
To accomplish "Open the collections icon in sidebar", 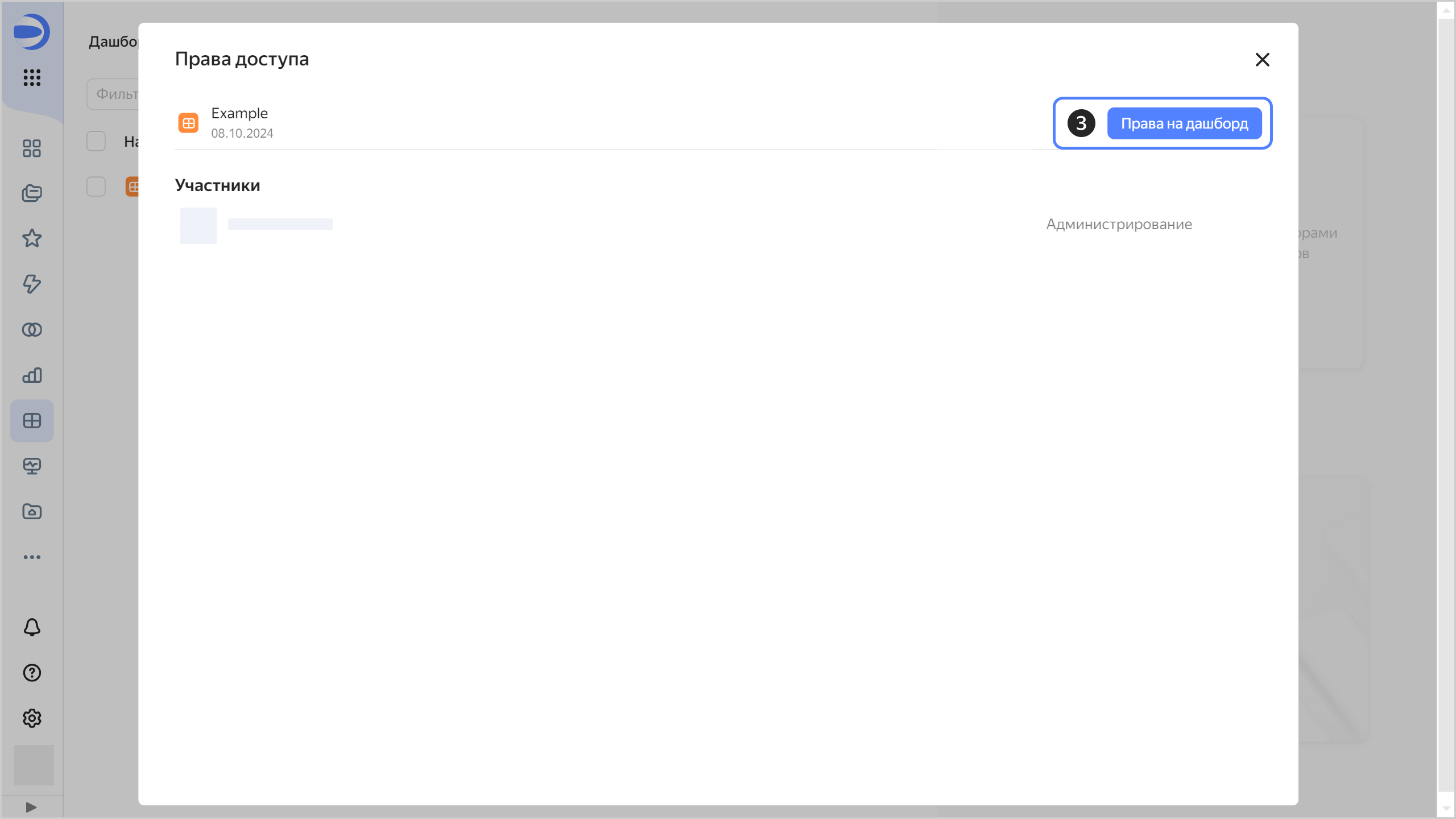I will tap(32, 193).
